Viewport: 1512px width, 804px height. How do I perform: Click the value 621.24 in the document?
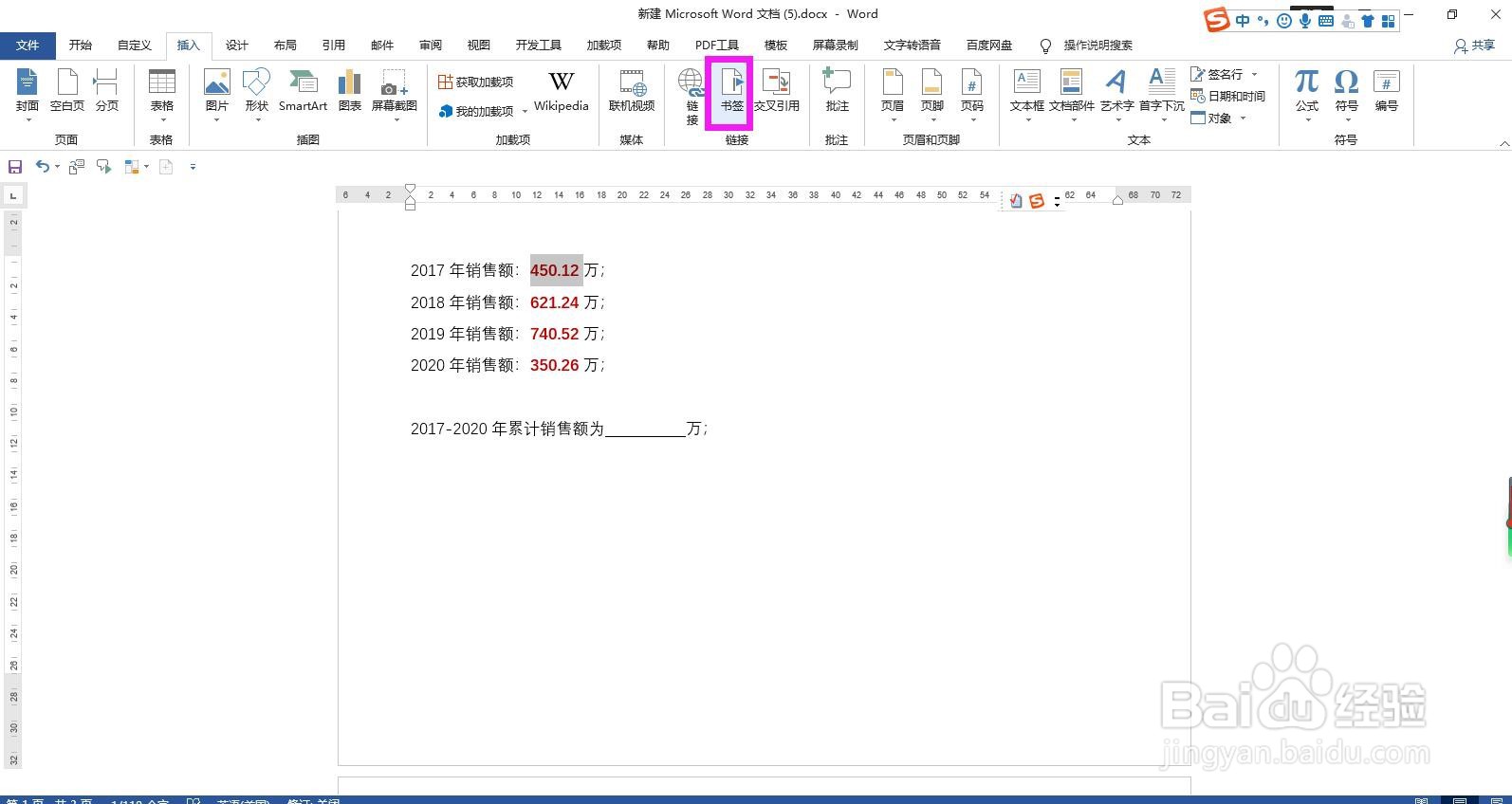(x=555, y=302)
